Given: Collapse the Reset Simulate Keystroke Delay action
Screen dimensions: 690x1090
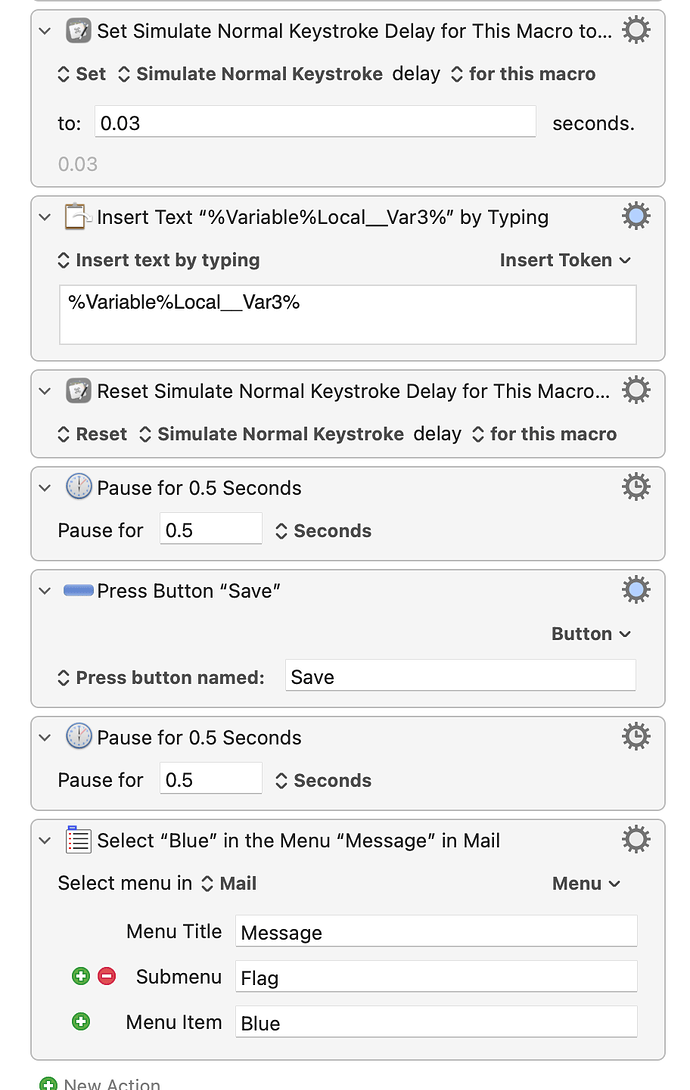Looking at the screenshot, I should tap(44, 390).
